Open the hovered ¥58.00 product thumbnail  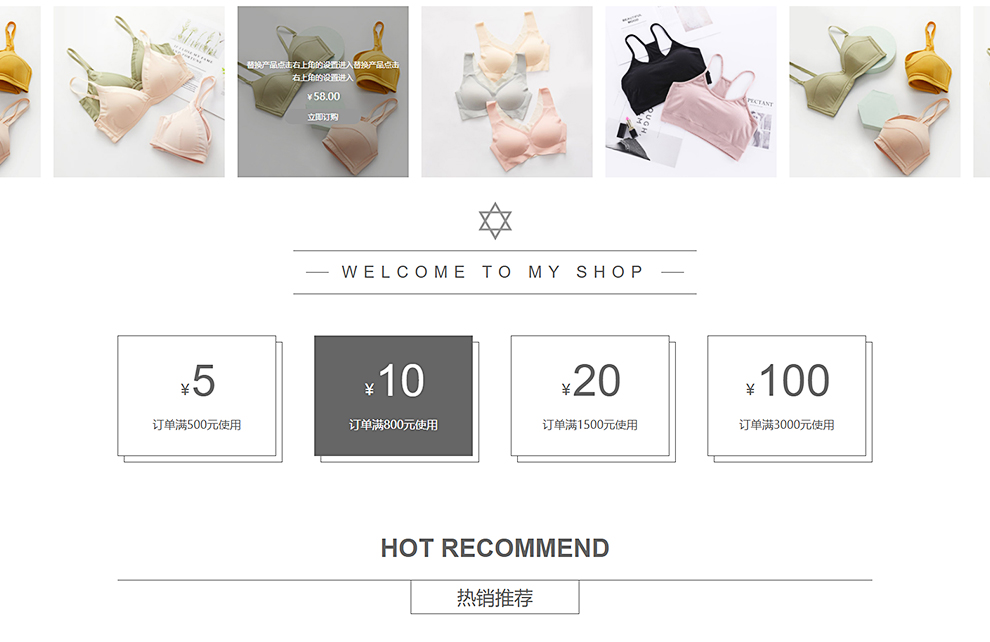[x=323, y=92]
